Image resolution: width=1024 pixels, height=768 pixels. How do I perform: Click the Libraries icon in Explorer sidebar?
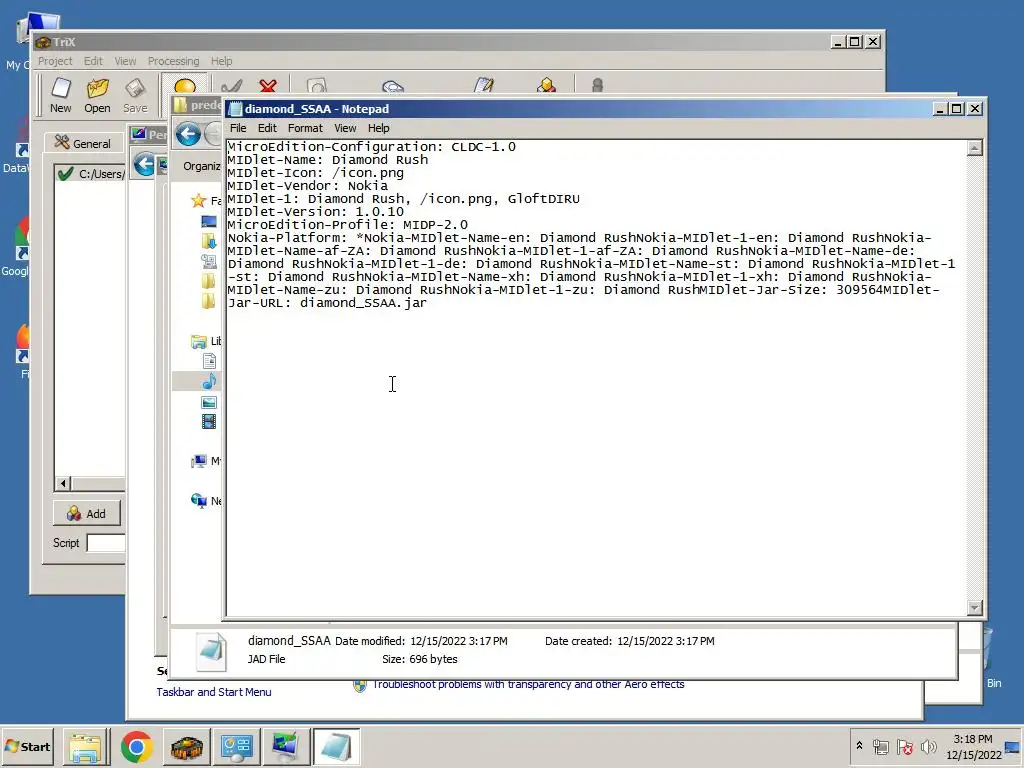199,341
